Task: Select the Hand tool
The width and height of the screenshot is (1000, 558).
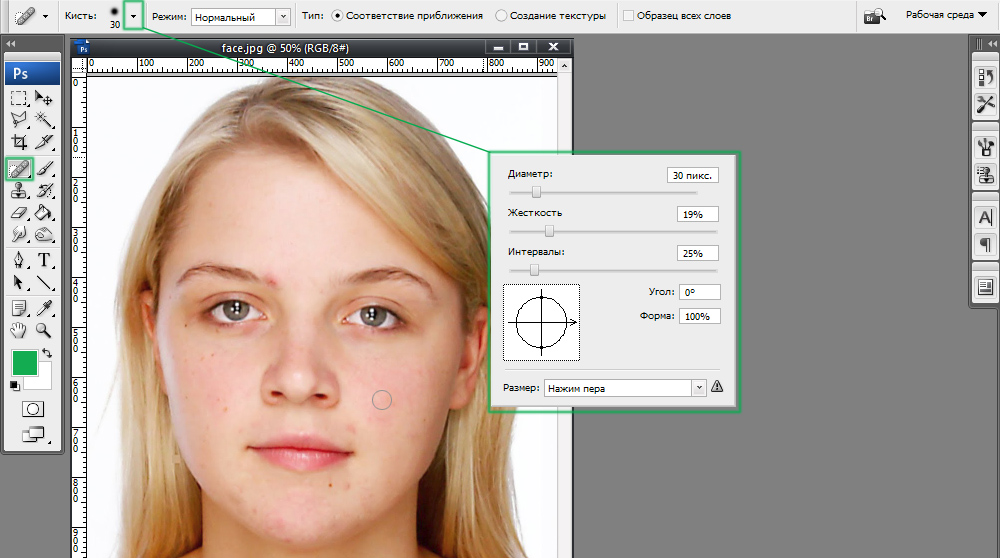Action: click(19, 330)
